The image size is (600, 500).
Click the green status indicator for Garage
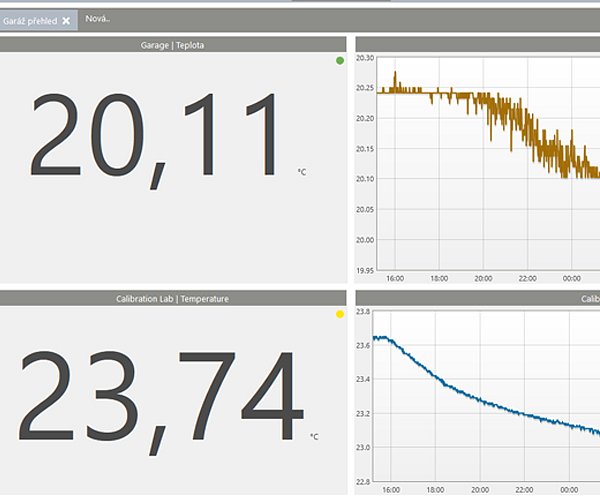click(340, 61)
